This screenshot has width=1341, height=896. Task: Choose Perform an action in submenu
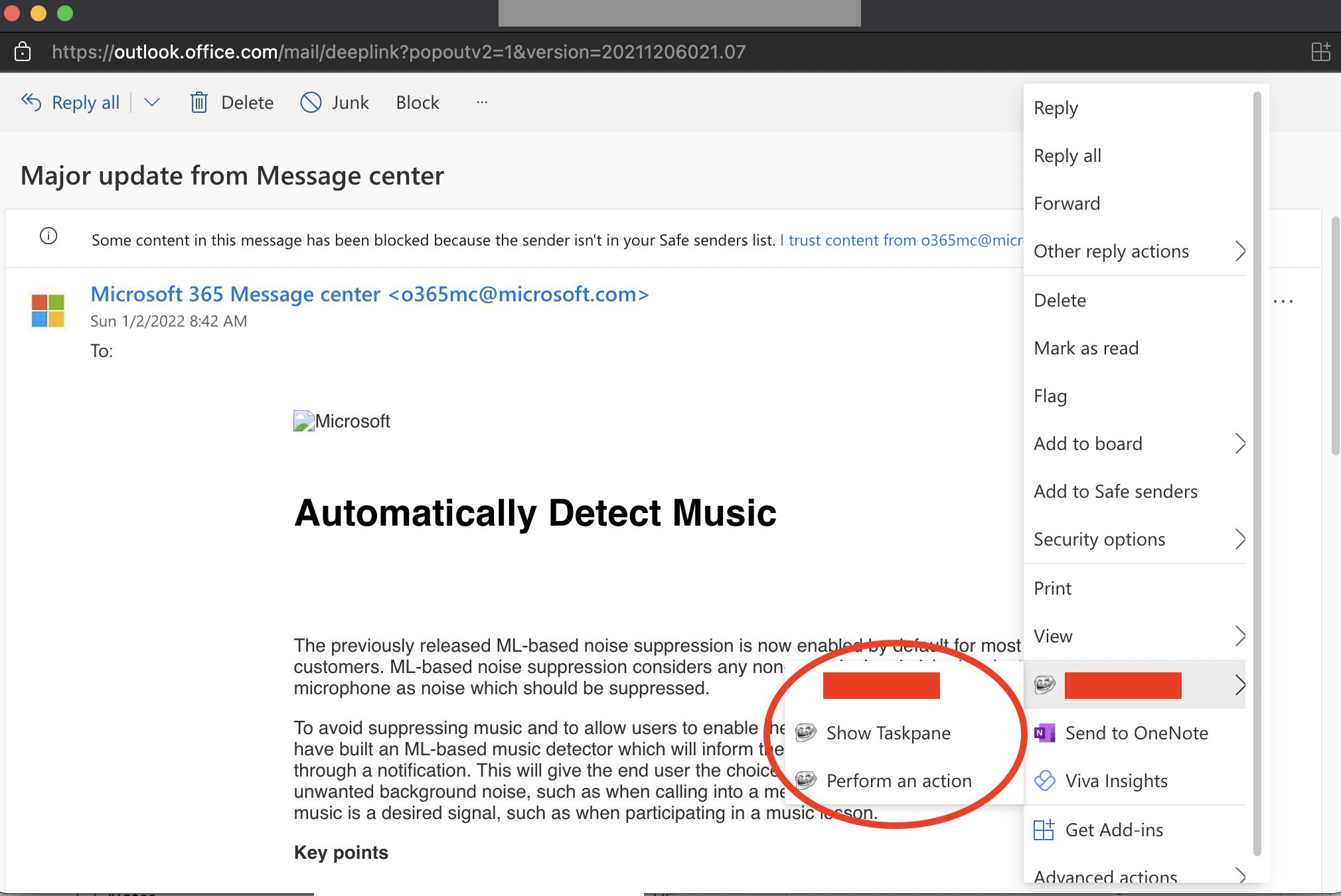click(x=898, y=781)
